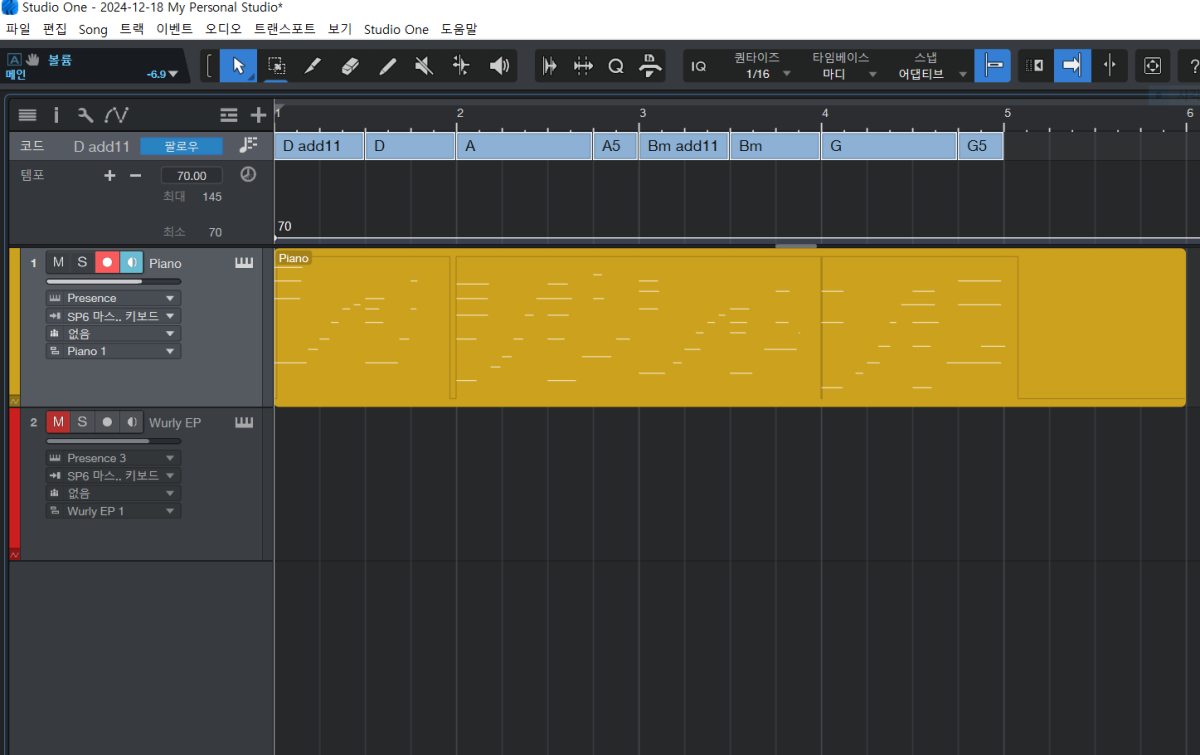Show automation curve icon
The width and height of the screenshot is (1200, 755).
(116, 115)
